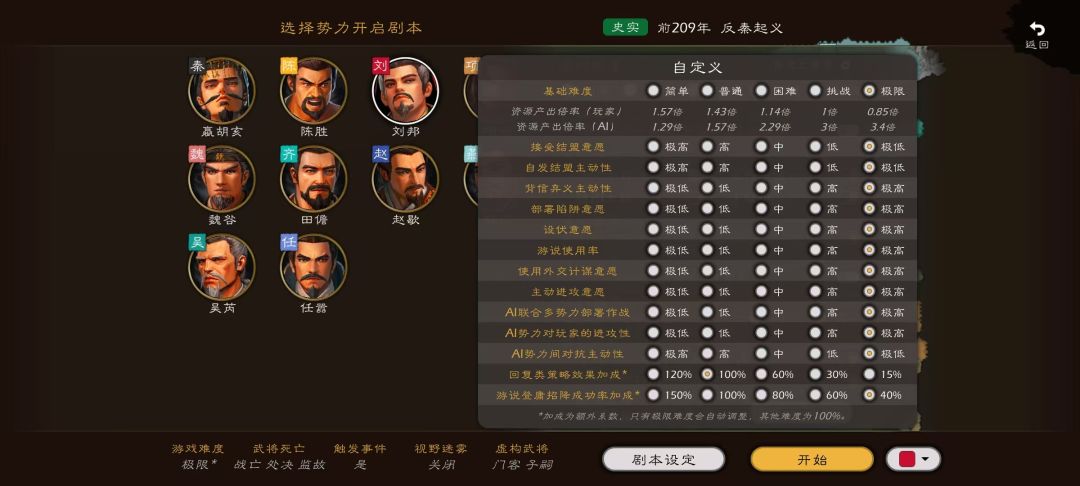Set 主动进攻意愿 to 极低
The height and width of the screenshot is (486, 1080).
[652, 291]
